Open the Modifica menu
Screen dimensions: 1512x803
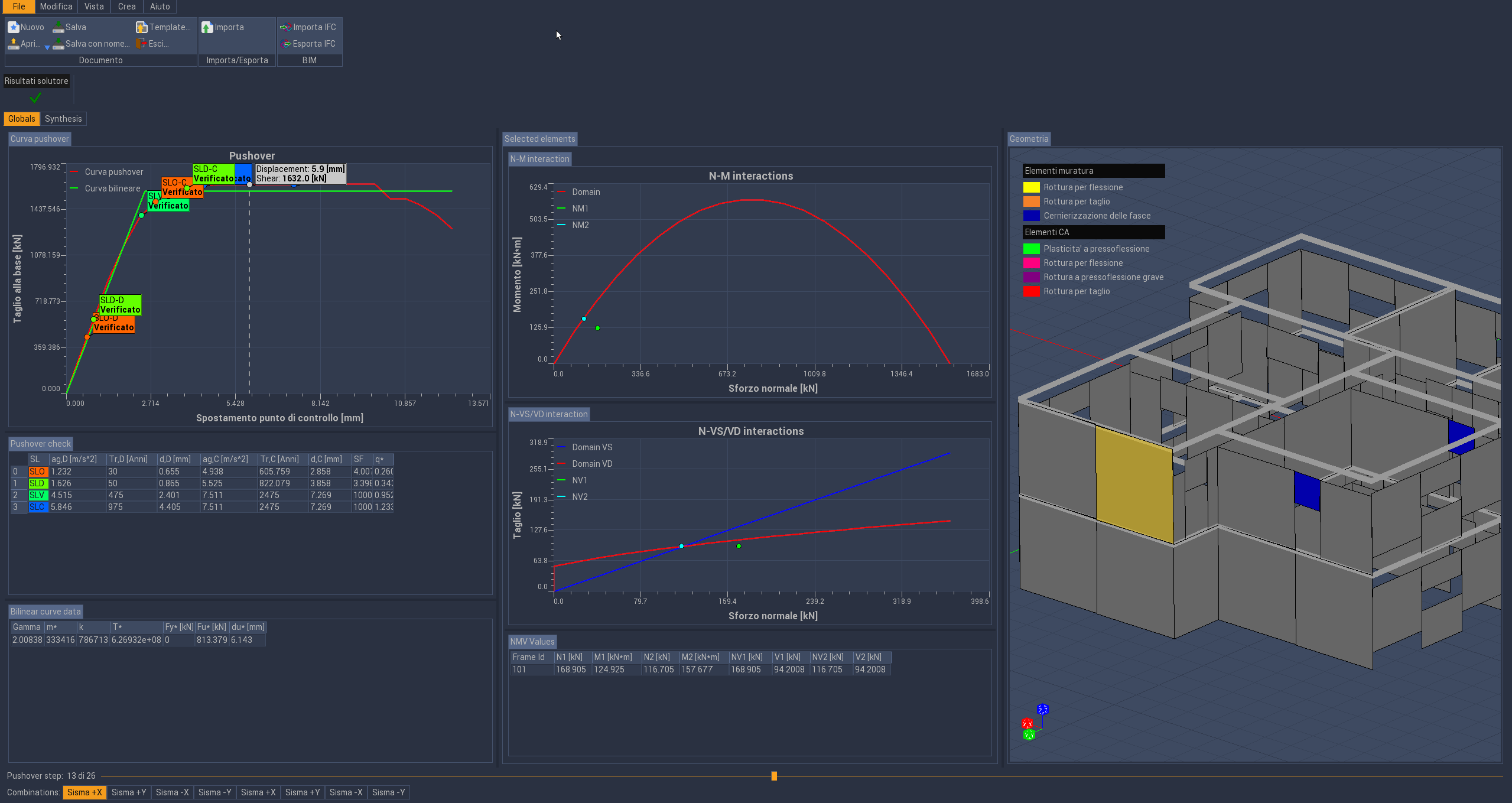click(x=56, y=6)
